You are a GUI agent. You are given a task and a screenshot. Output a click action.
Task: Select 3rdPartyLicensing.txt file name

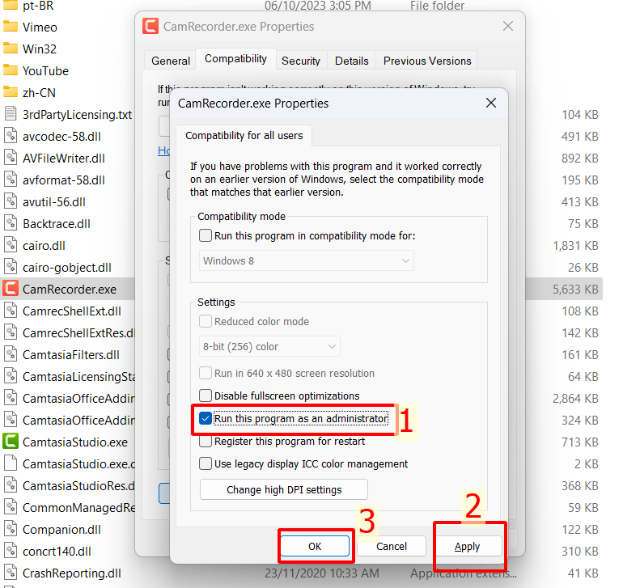coord(77,115)
